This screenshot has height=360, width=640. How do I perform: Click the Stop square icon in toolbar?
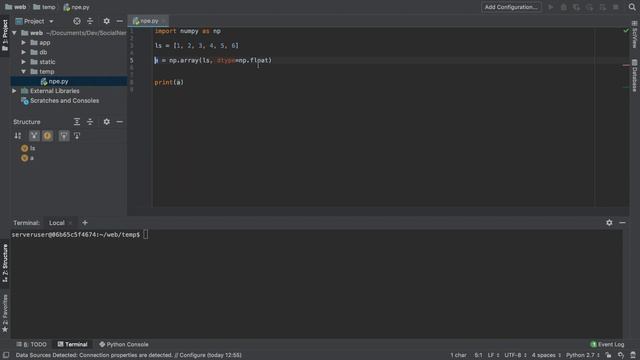pos(616,7)
